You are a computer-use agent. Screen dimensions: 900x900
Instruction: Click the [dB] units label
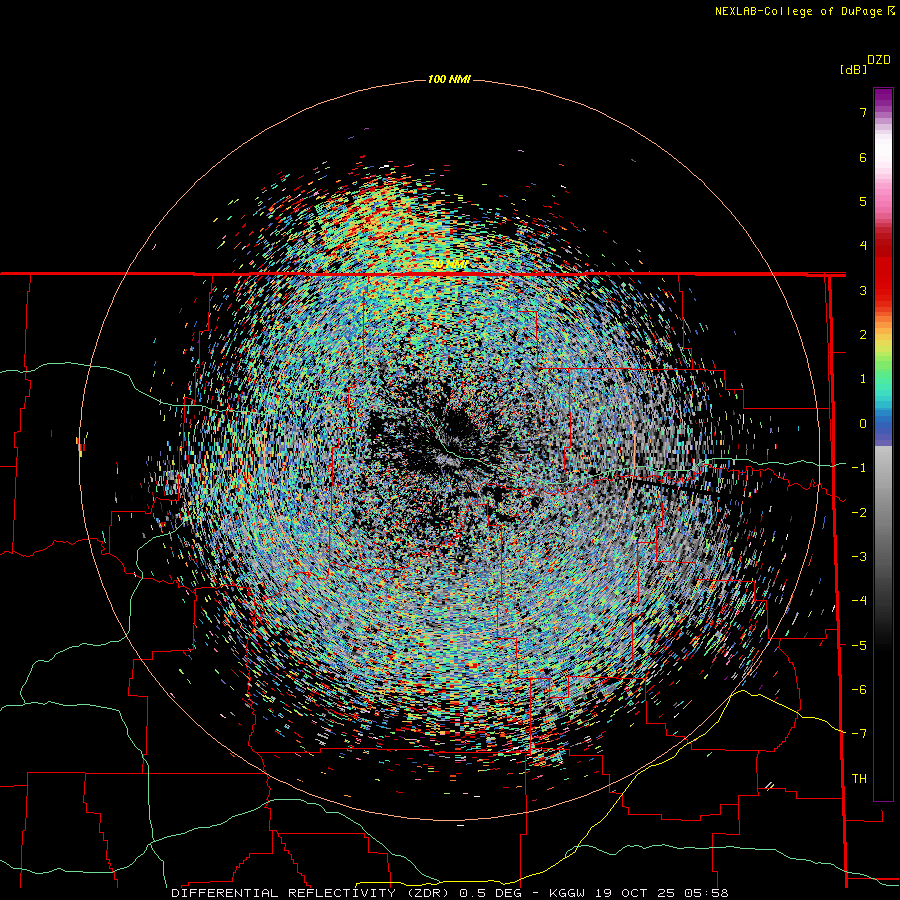pos(854,69)
